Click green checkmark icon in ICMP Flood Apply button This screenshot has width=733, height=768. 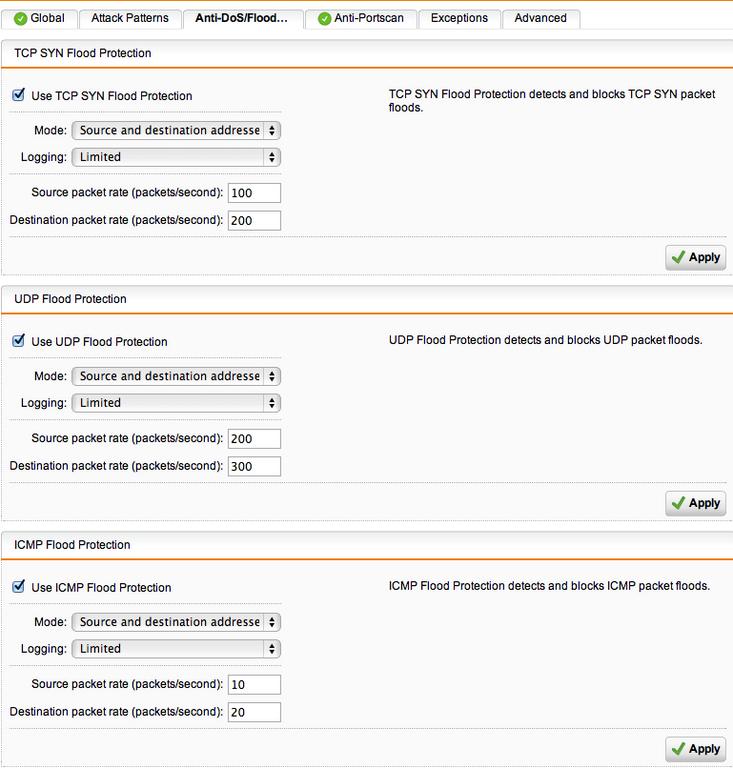point(678,749)
